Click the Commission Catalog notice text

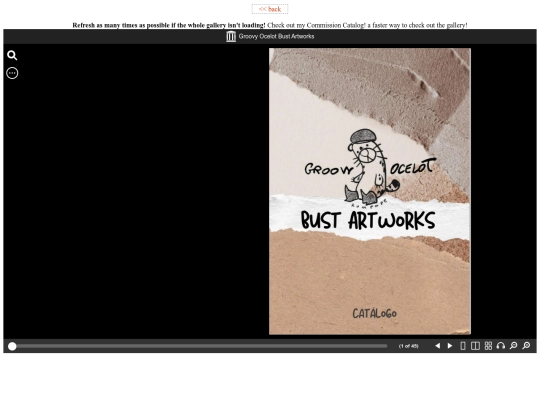click(x=367, y=25)
